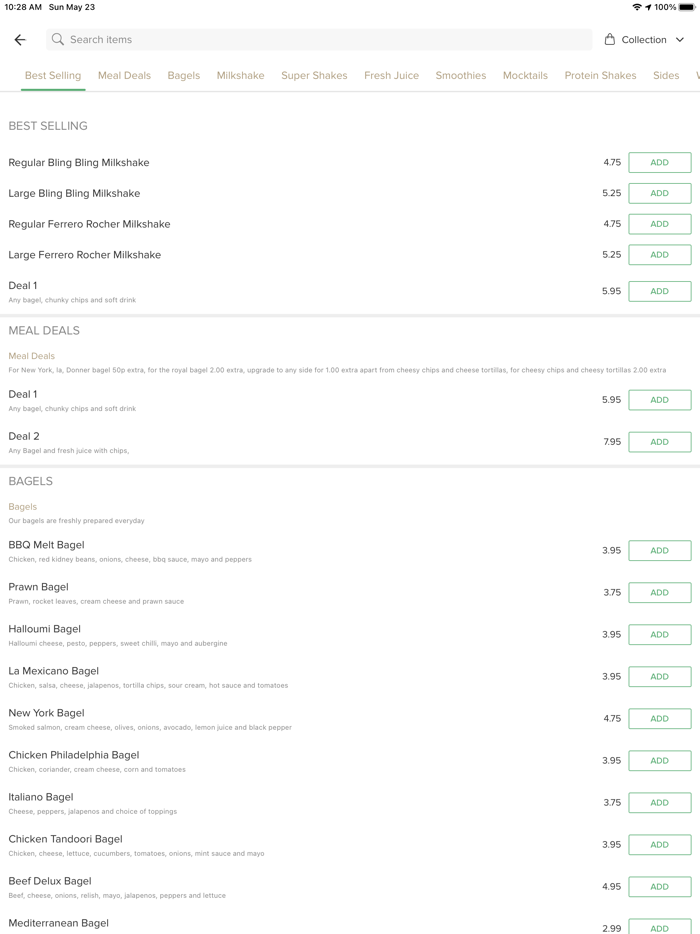
Task: Open the Milkshake tab
Action: click(240, 76)
